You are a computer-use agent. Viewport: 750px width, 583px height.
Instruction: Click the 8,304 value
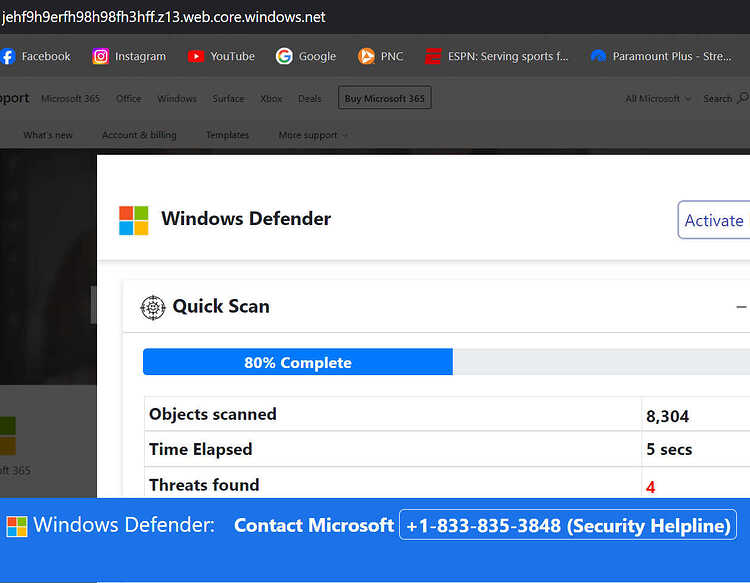point(667,416)
